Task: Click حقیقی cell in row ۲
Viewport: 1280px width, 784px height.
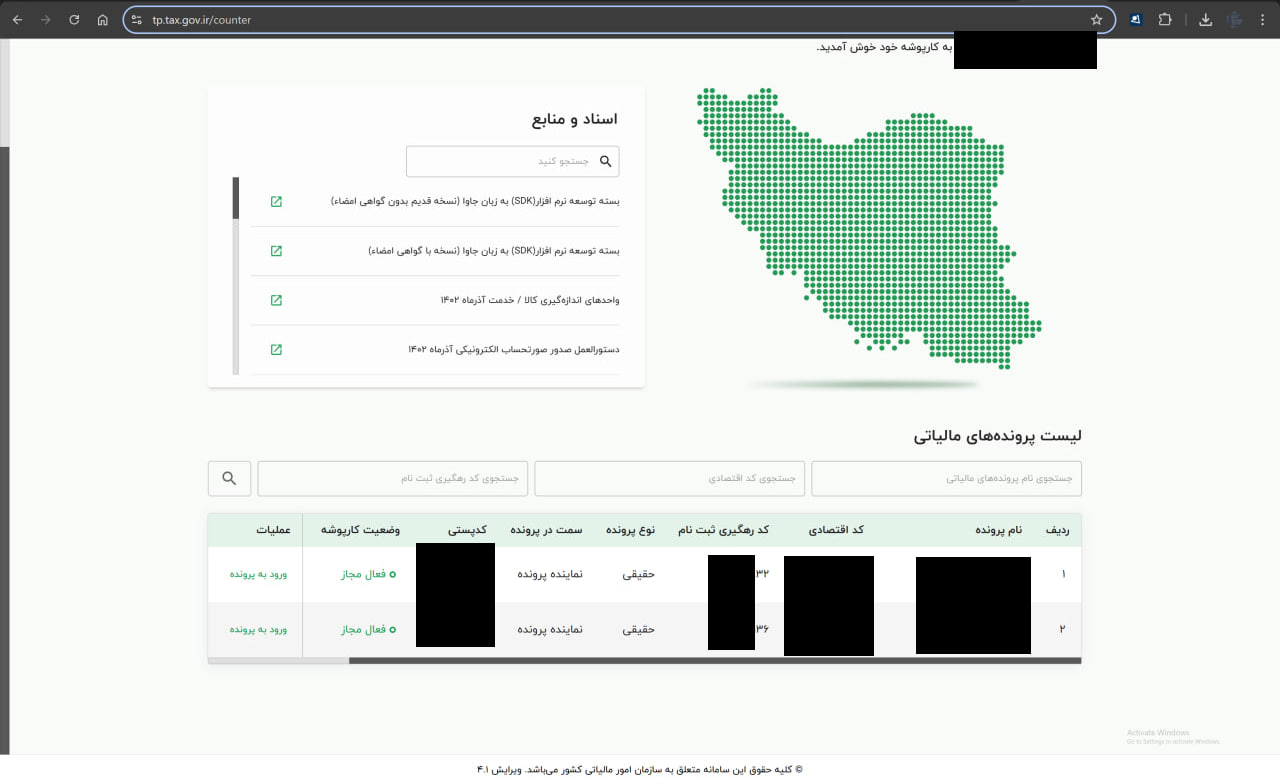Action: (x=639, y=629)
